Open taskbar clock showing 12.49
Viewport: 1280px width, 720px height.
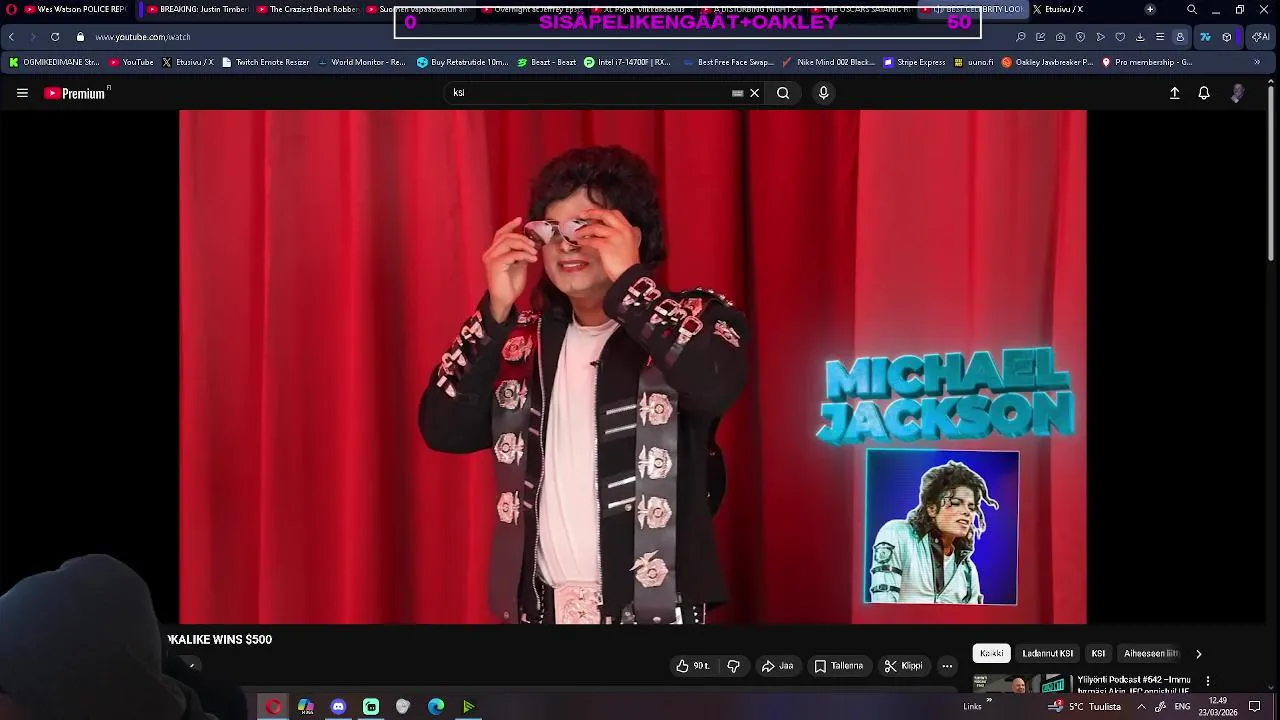[x=1218, y=706]
